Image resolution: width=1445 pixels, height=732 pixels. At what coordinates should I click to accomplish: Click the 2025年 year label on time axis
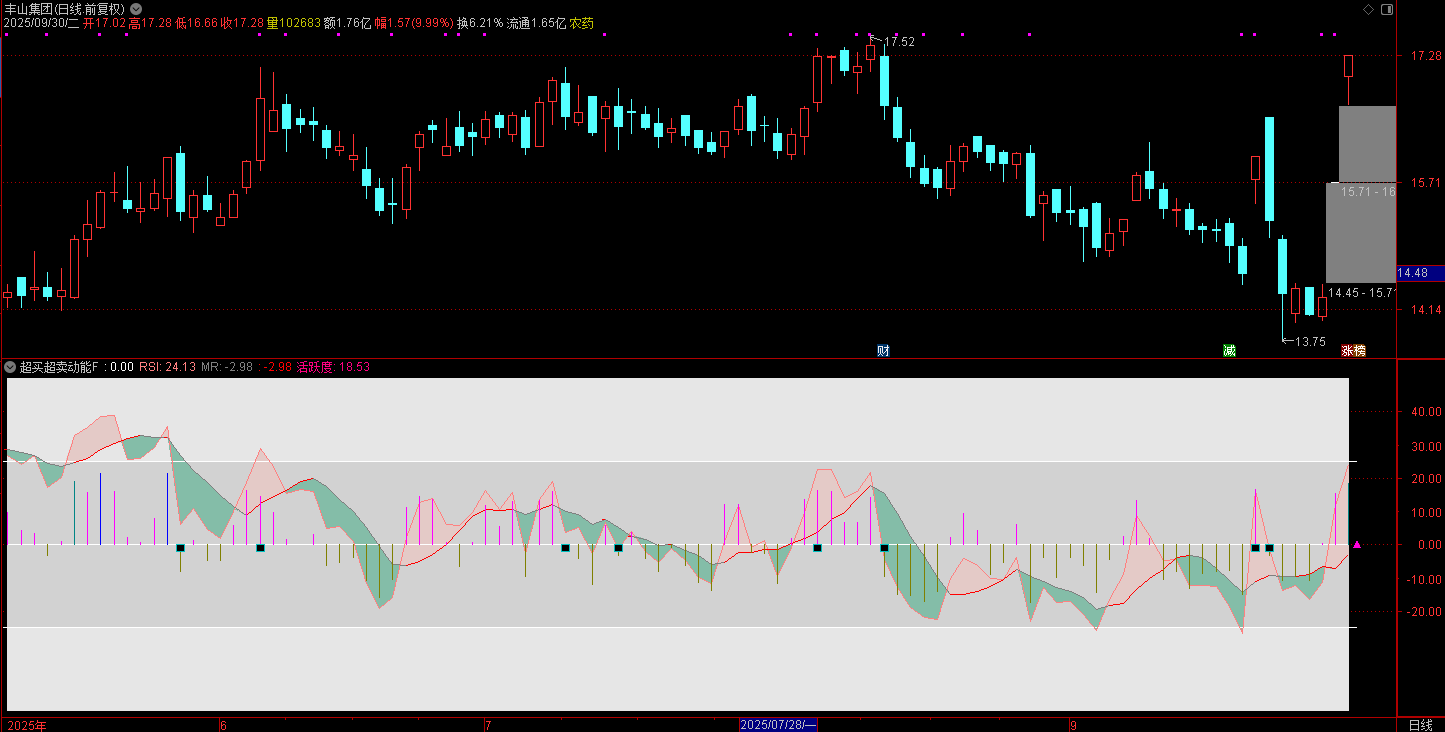tap(27, 725)
